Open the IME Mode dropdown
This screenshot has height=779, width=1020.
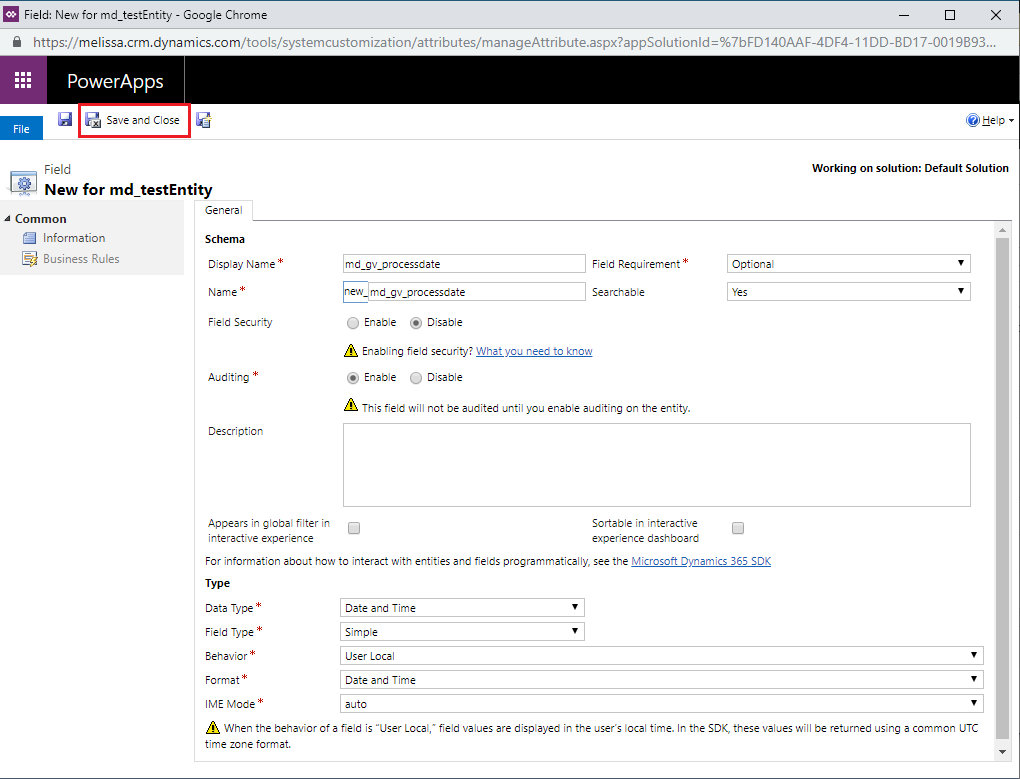[662, 704]
